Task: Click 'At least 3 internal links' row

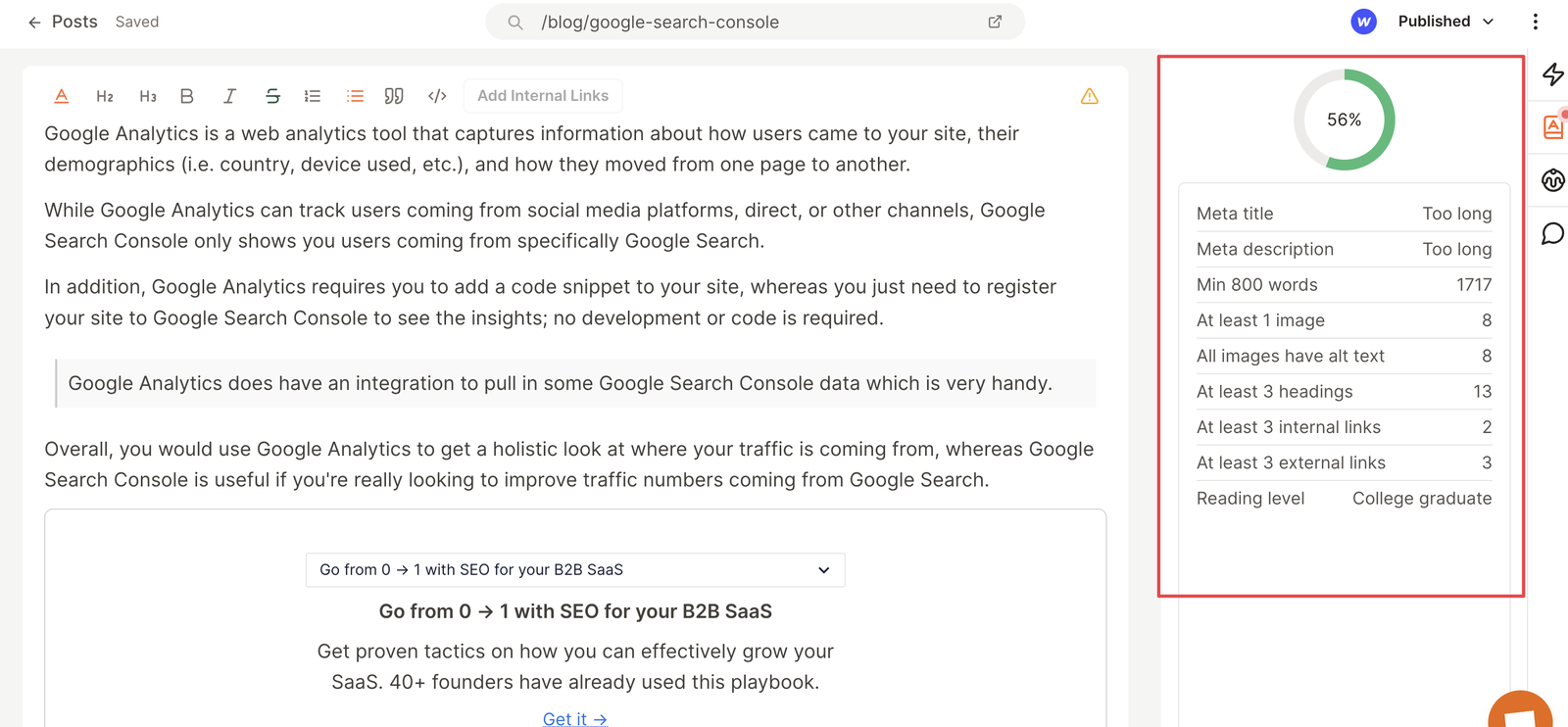Action: point(1345,427)
